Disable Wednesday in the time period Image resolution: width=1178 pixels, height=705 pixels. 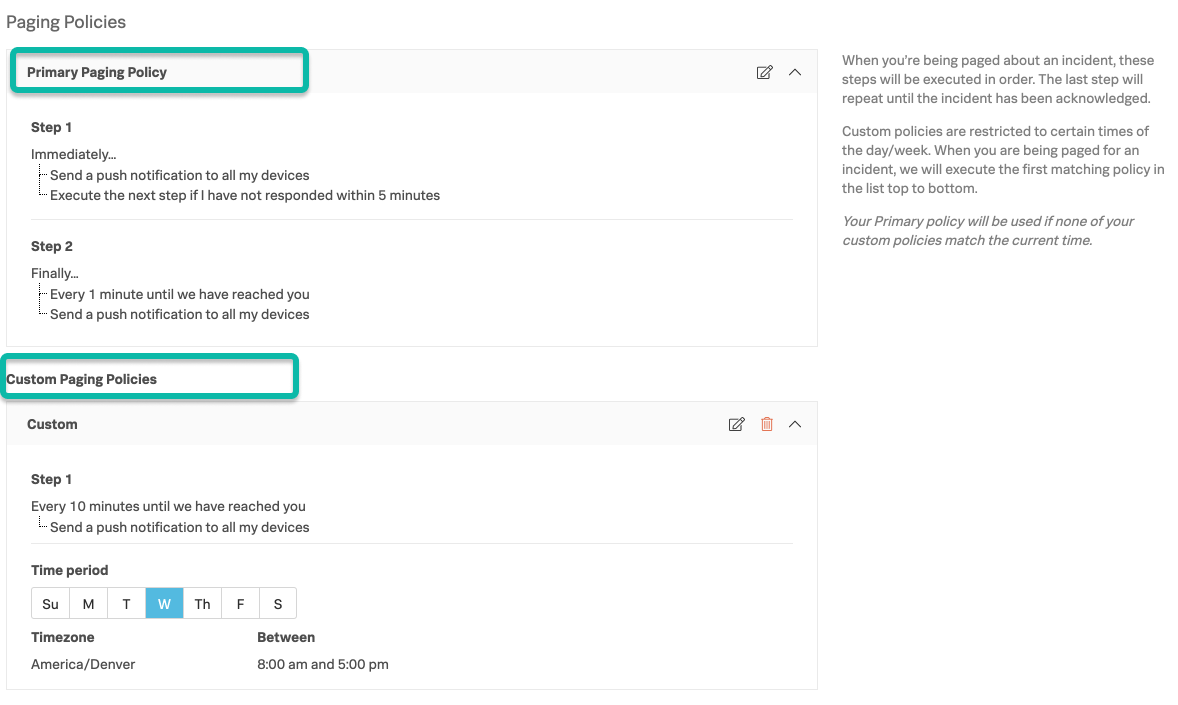point(164,603)
